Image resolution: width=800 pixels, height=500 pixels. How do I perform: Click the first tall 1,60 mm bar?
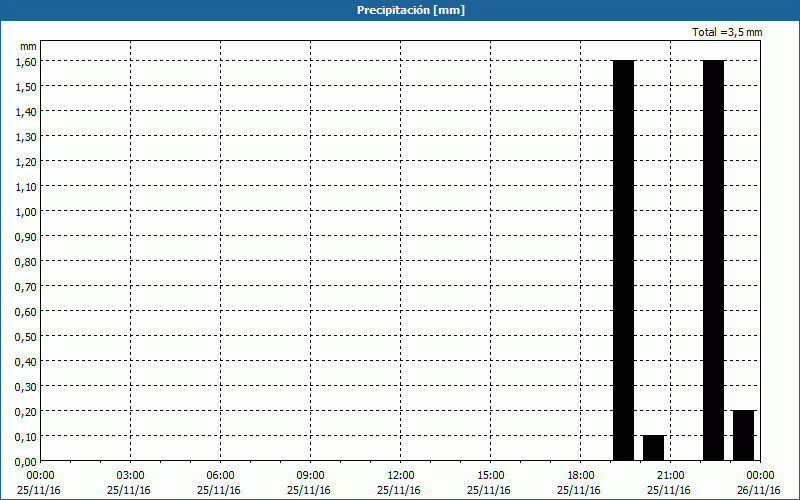coord(623,260)
